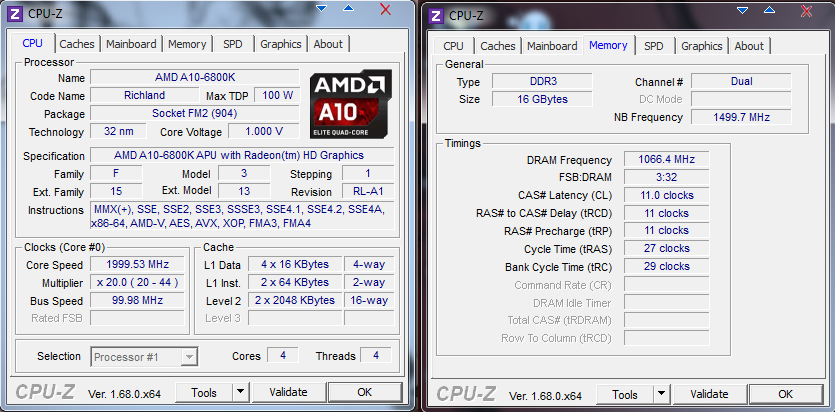Open the About tab in right window
The image size is (835, 412).
tap(749, 46)
